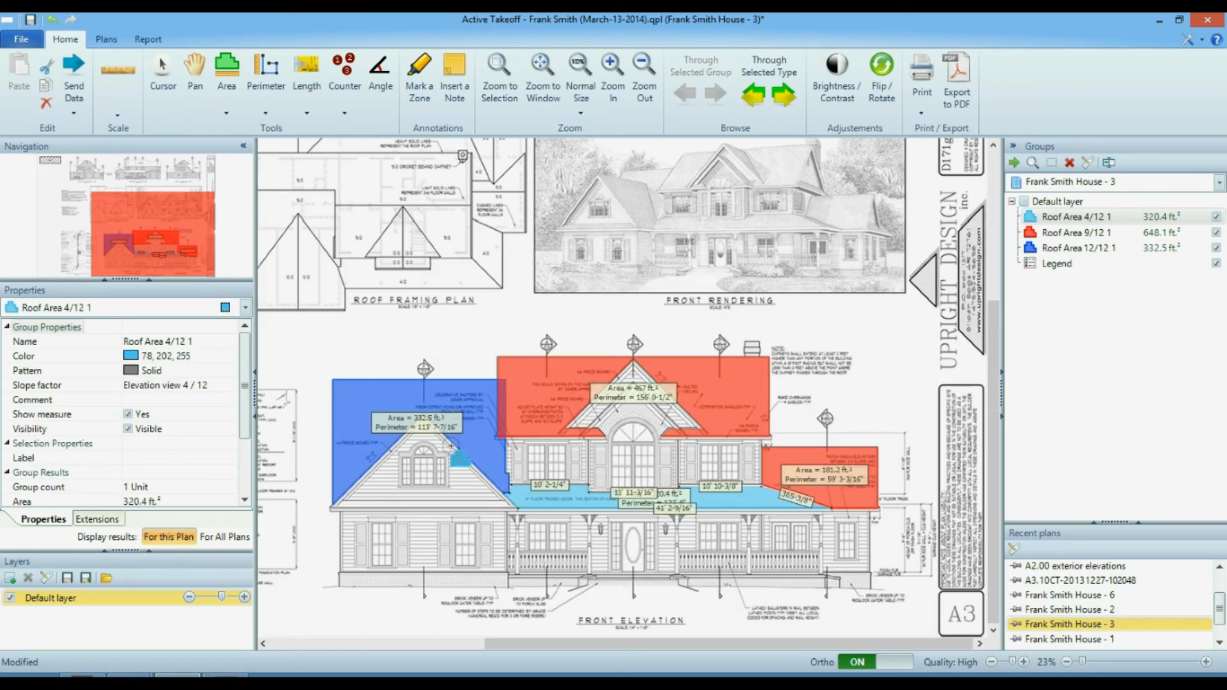Click the green arrow in Groups toolbar
The height and width of the screenshot is (690, 1227).
coord(1014,163)
